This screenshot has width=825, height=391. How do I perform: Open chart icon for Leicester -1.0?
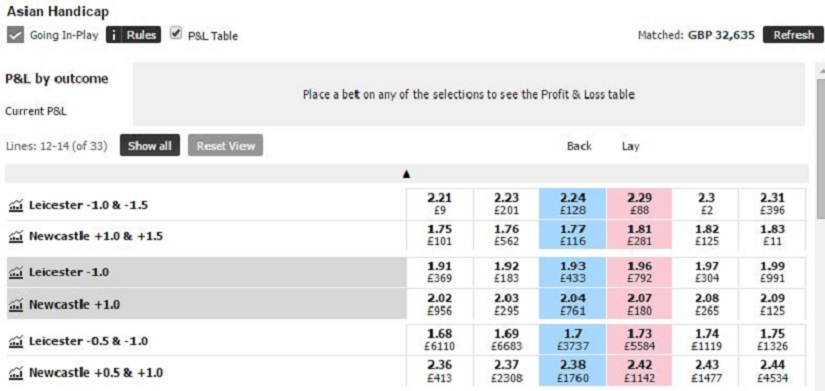(16, 273)
